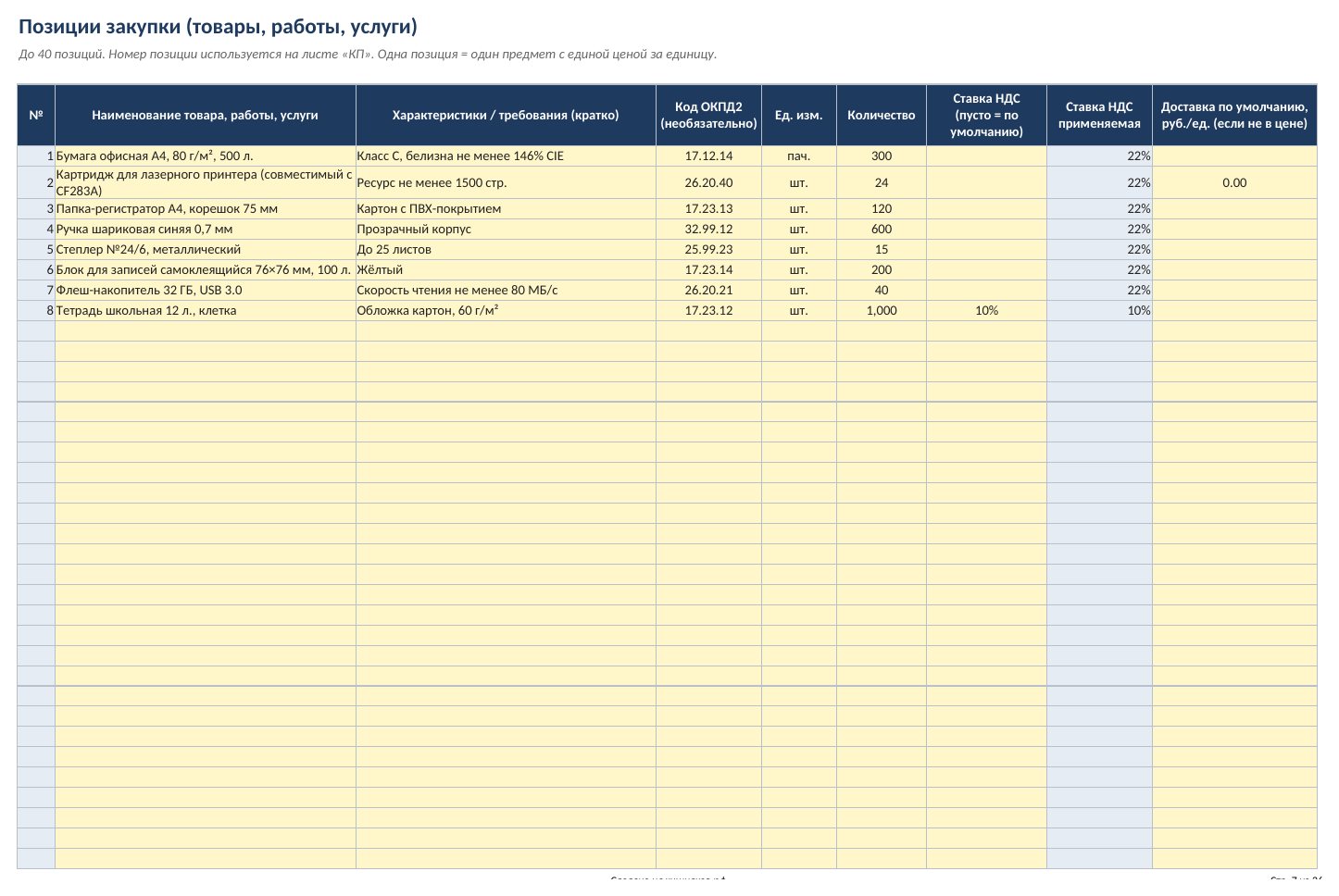
Task: Select 'Прозрачный корпус' characteristics cell
Action: pyautogui.click(x=506, y=229)
